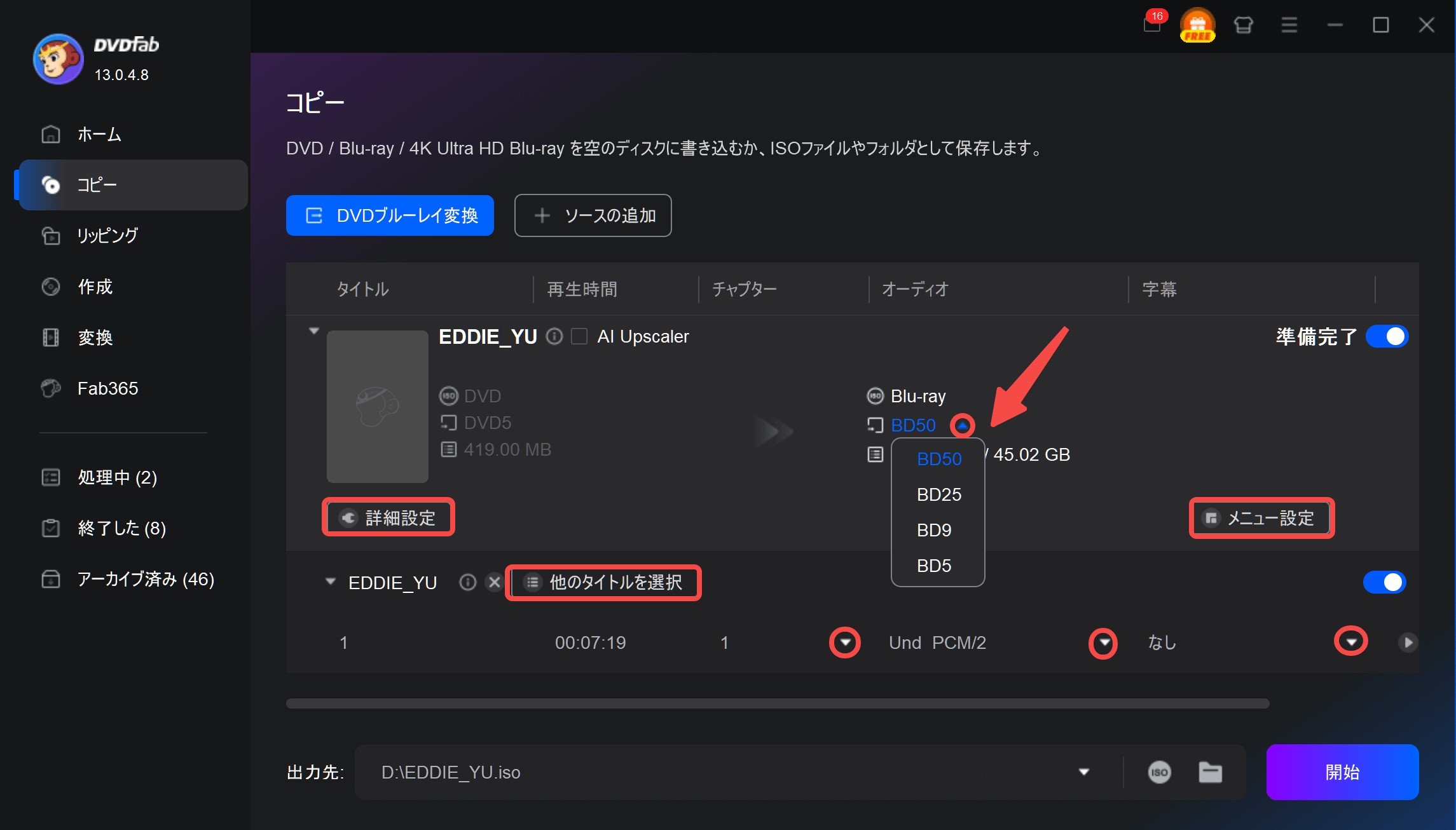1456x830 pixels.
Task: Show info icon for EDDIE_YU title row
Action: (467, 582)
